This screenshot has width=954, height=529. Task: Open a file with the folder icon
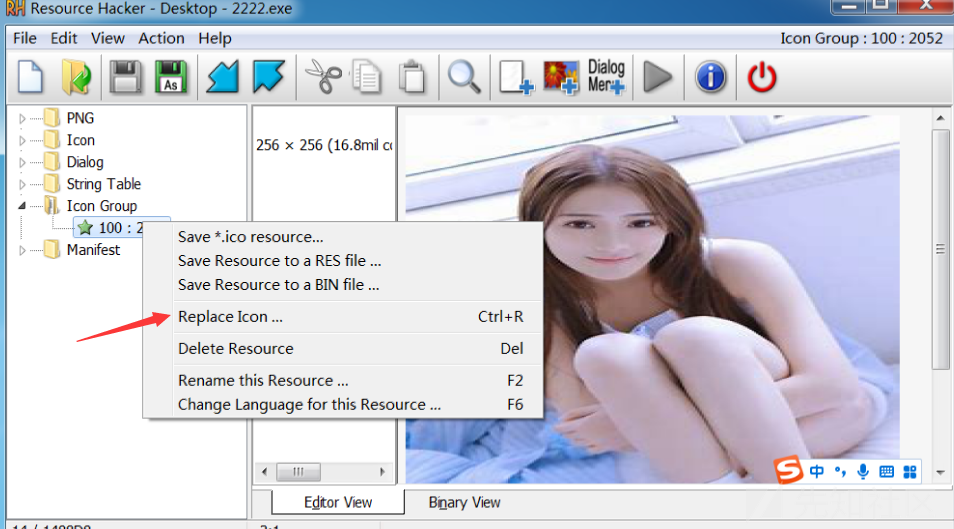pos(75,77)
